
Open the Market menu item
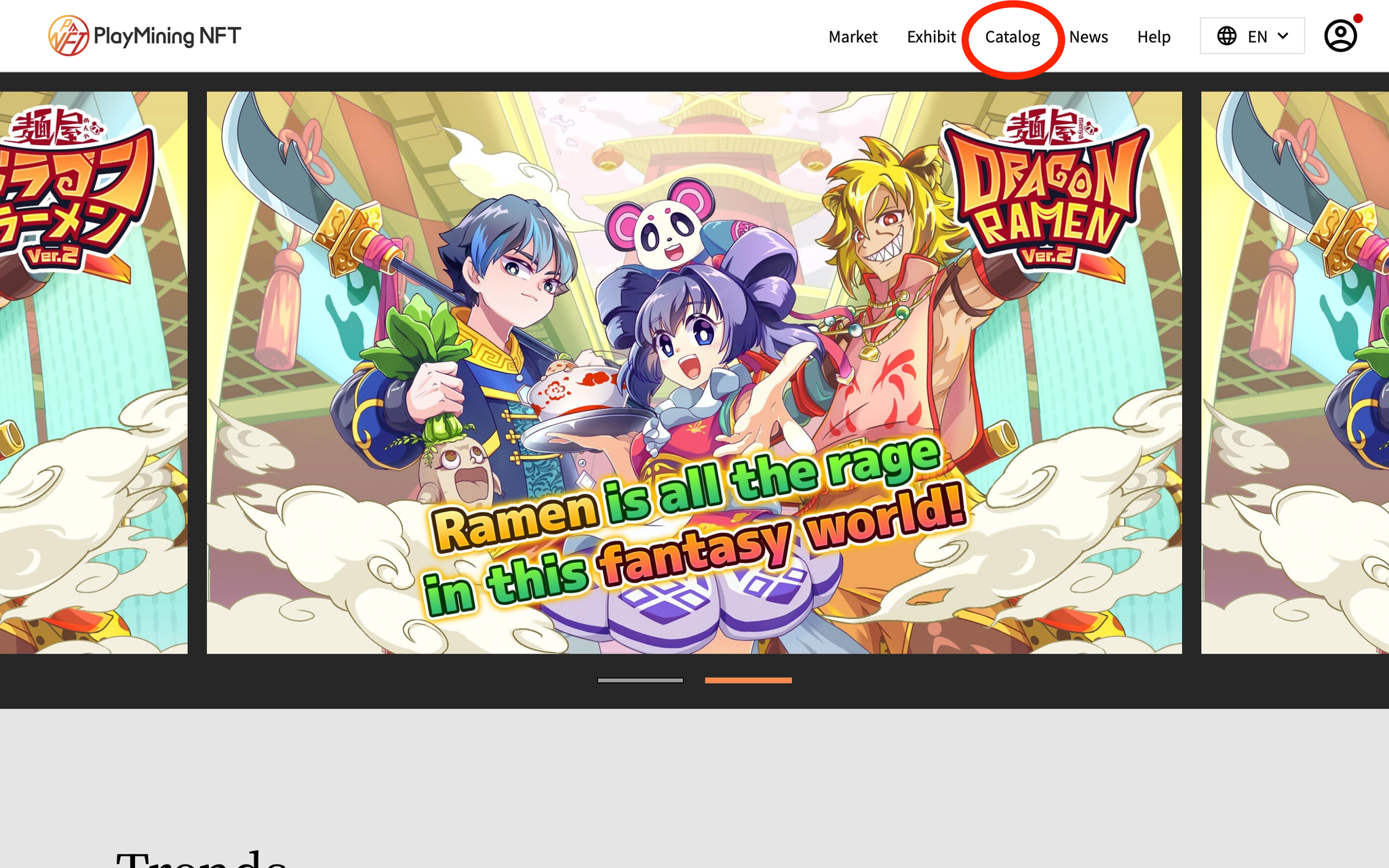click(853, 37)
